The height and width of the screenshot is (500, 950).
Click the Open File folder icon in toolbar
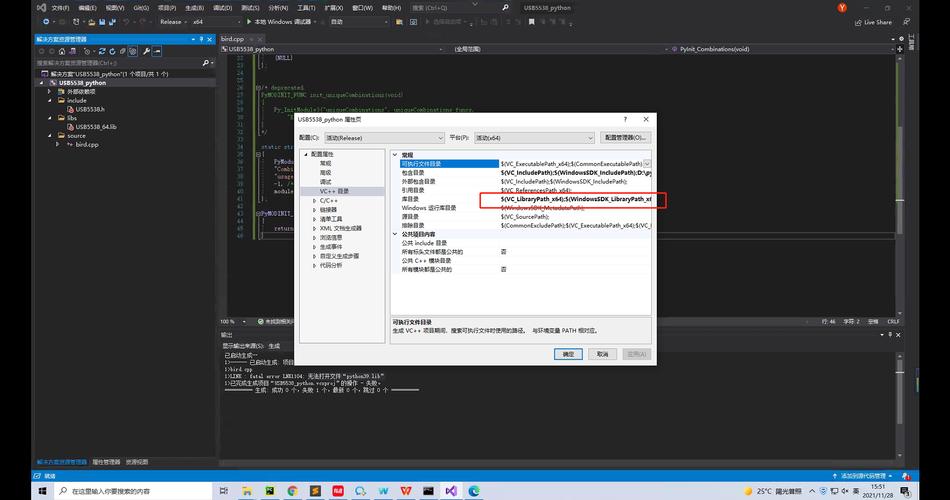[x=91, y=22]
